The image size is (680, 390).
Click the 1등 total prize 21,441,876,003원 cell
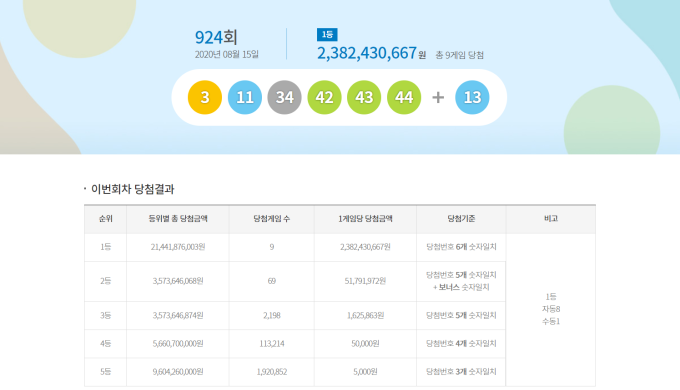[178, 247]
